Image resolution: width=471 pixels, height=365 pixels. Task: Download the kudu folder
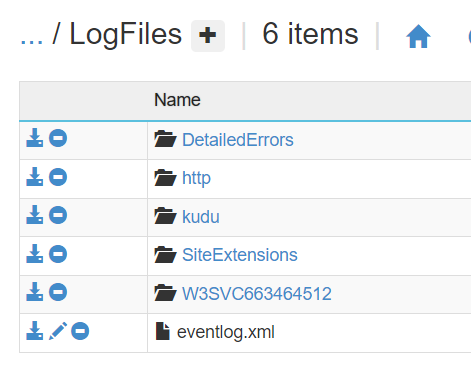click(x=35, y=215)
